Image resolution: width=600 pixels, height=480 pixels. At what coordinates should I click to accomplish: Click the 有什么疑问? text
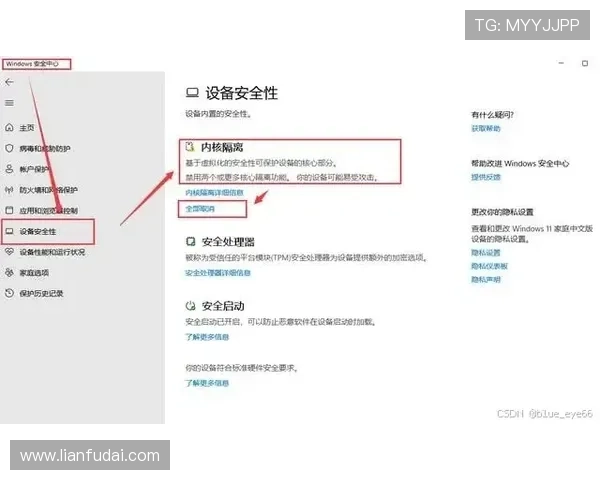pos(492,114)
